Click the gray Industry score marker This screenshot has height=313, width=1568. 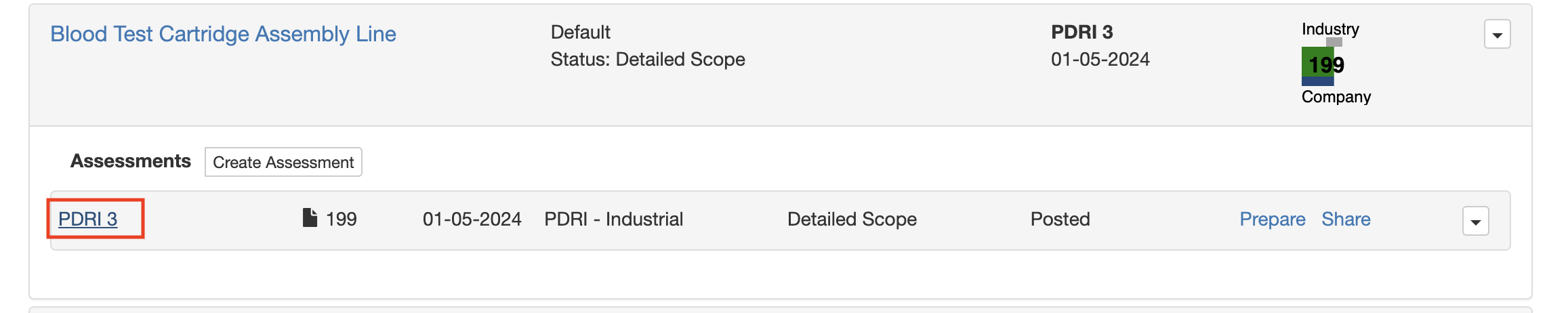coord(1334,42)
